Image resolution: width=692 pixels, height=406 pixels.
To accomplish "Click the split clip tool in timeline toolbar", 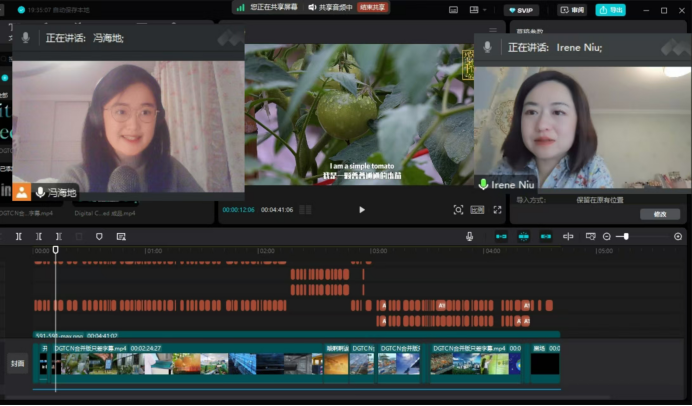I will 18,236.
